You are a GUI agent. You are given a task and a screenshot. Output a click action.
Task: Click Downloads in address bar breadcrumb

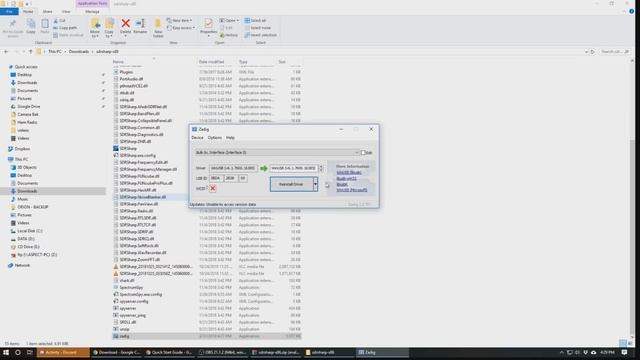coord(79,52)
